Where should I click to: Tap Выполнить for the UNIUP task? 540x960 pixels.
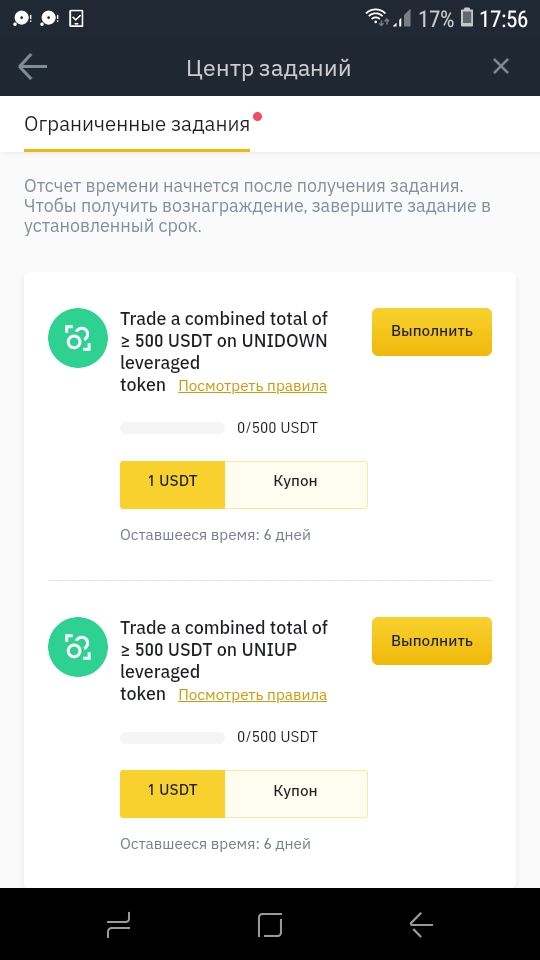pyautogui.click(x=432, y=641)
